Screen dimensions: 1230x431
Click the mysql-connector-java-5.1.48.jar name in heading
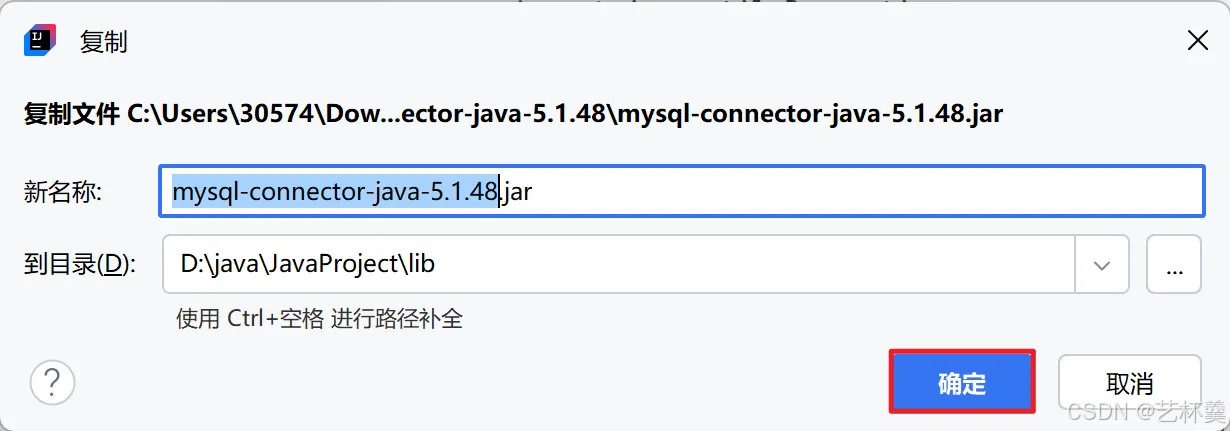coord(811,113)
